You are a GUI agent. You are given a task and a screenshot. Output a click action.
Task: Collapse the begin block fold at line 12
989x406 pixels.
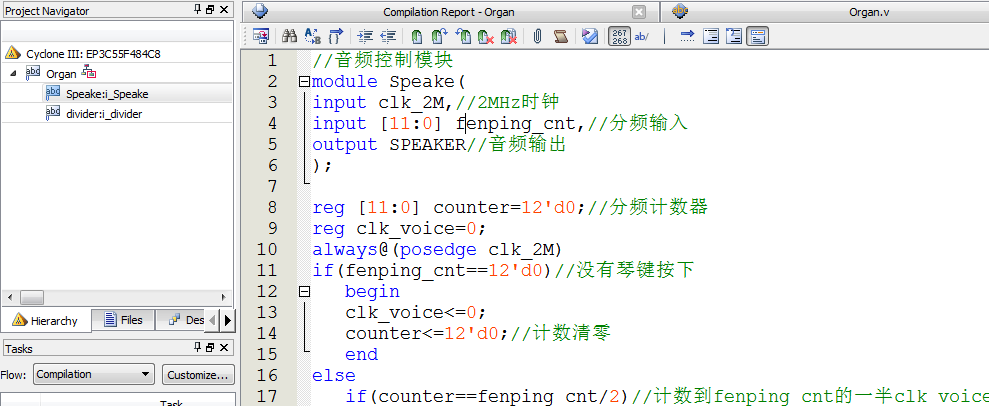pos(305,291)
